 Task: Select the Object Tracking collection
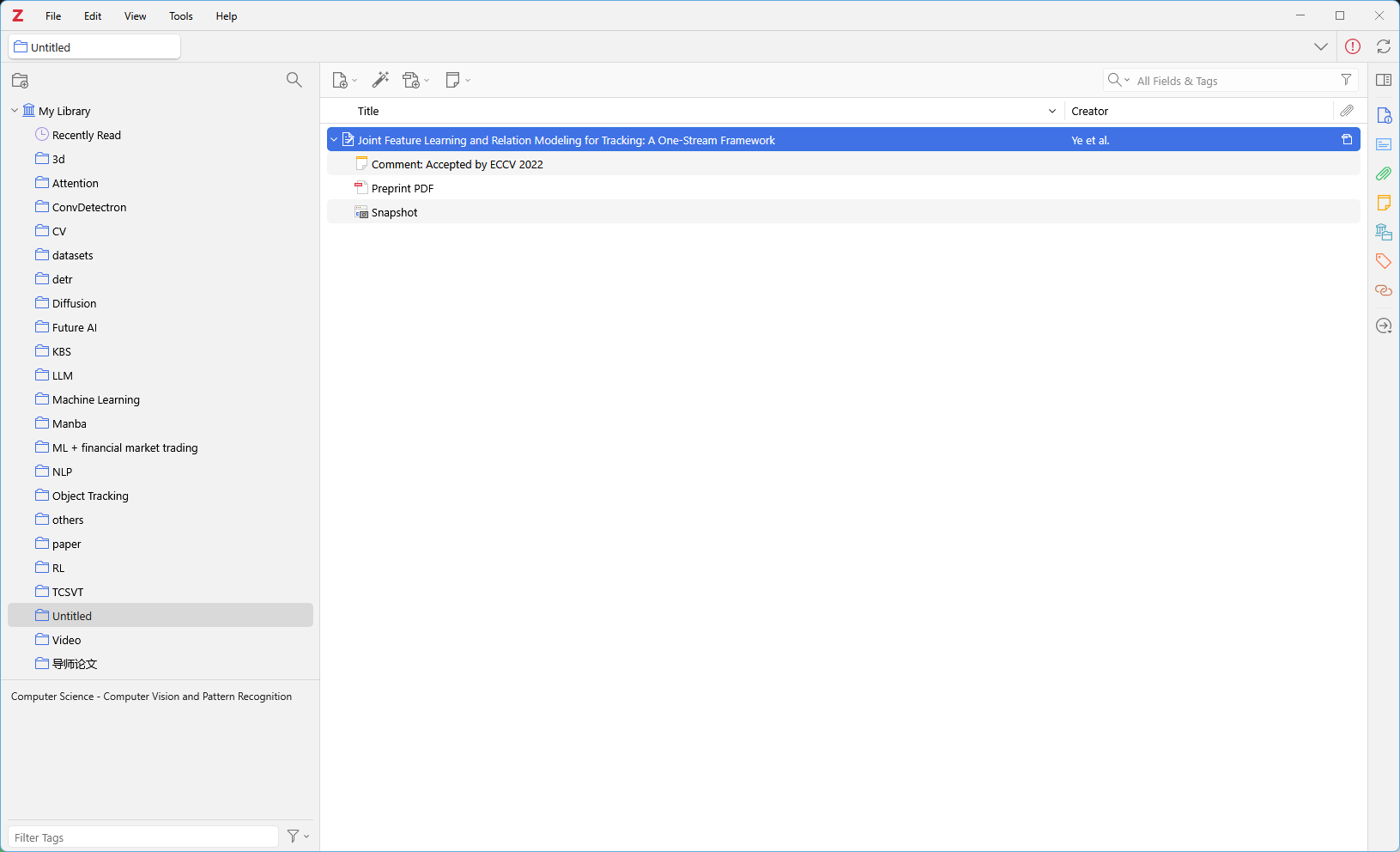pyautogui.click(x=161, y=496)
